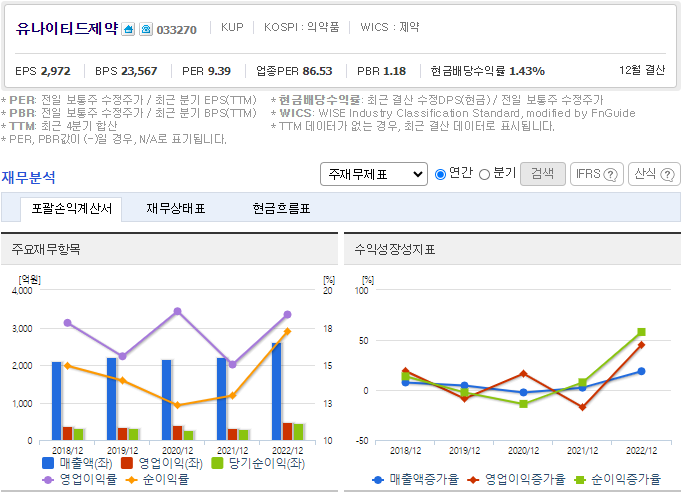The image size is (690, 498).
Task: Click the stock code 033270
Action: (176, 30)
